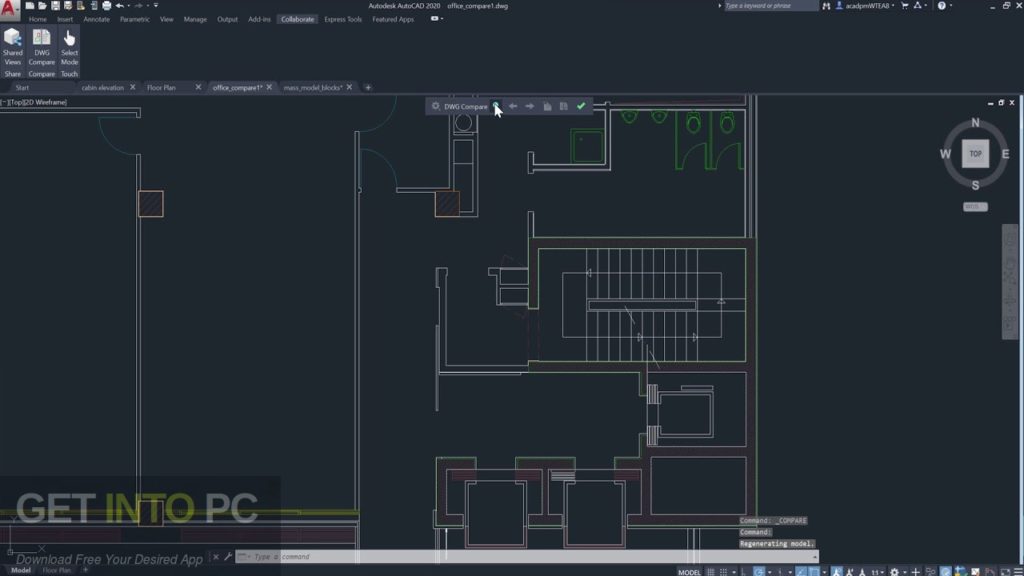Open Shared Views panel button
The width and height of the screenshot is (1024, 576).
pos(12,47)
